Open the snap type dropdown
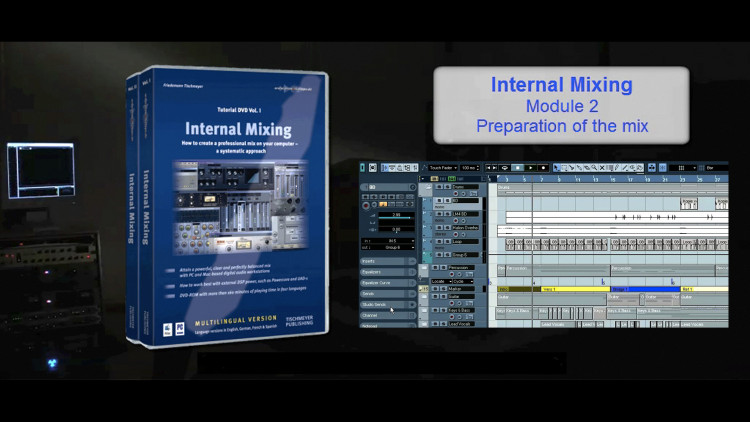The height and width of the screenshot is (422, 750). [683, 168]
